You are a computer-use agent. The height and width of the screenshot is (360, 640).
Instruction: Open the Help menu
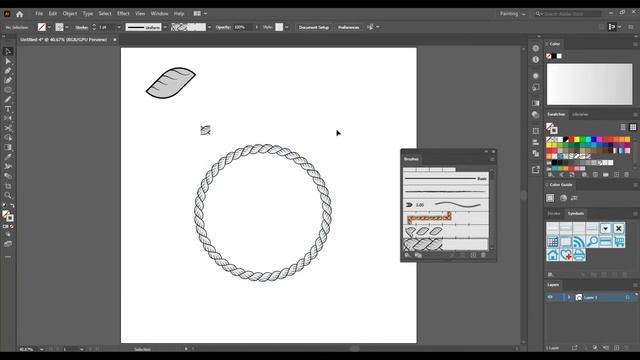click(x=179, y=13)
